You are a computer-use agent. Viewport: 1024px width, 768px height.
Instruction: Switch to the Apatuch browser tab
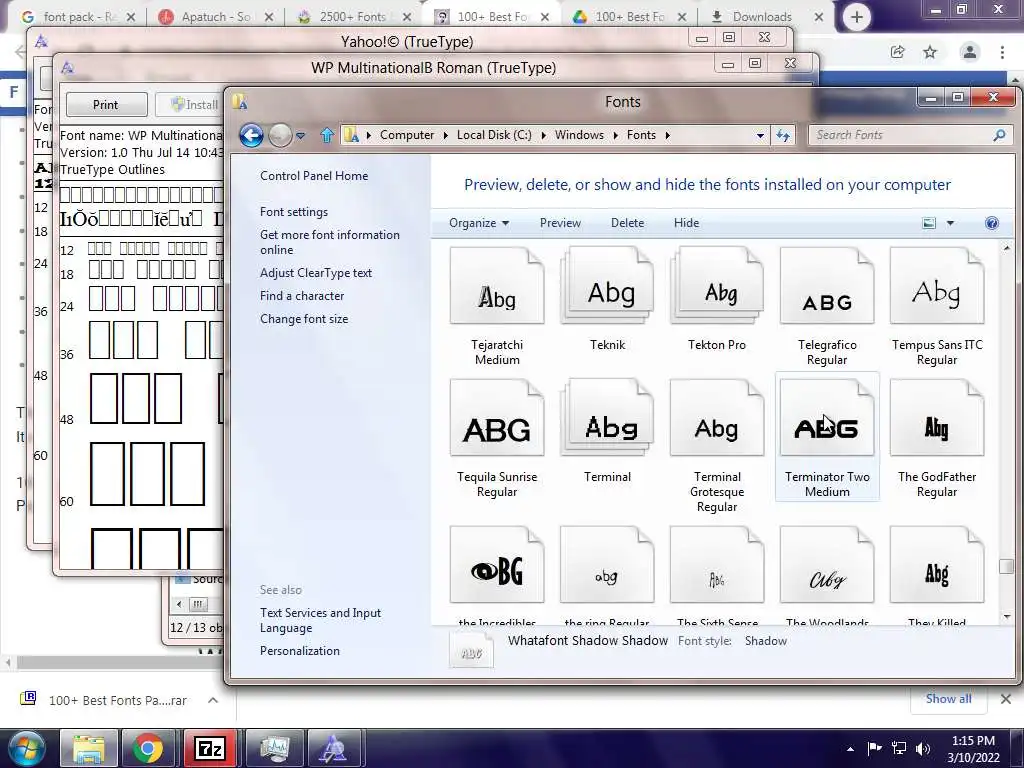tap(216, 17)
